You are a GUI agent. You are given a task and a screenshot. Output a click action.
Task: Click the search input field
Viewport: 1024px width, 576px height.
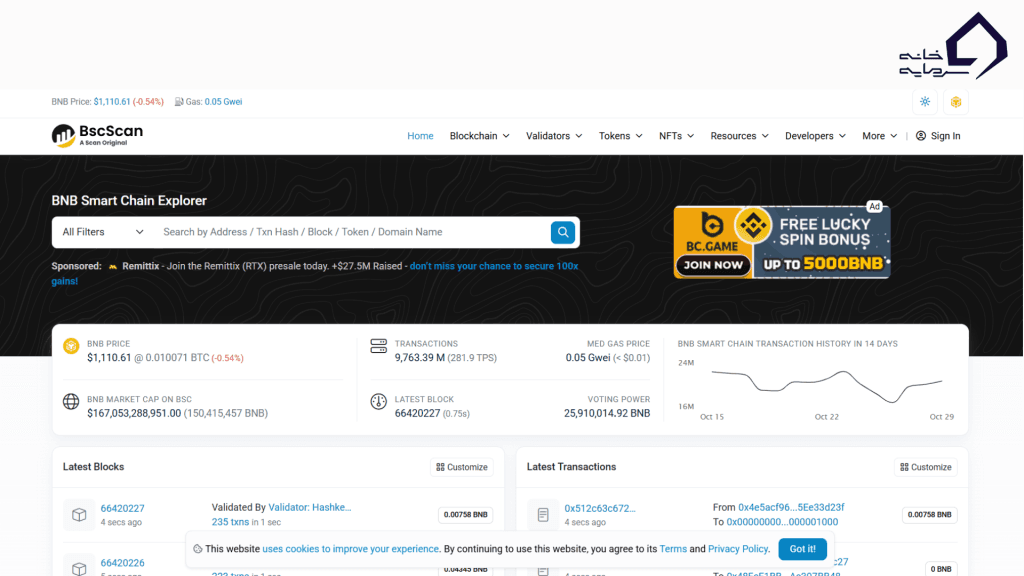(x=350, y=232)
